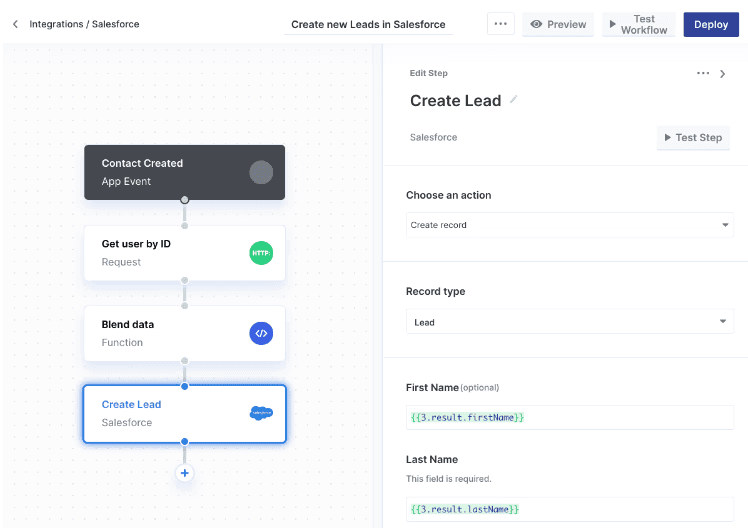This screenshot has width=748, height=528.
Task: Collapse the Edit Step panel with chevron
Action: pos(723,73)
